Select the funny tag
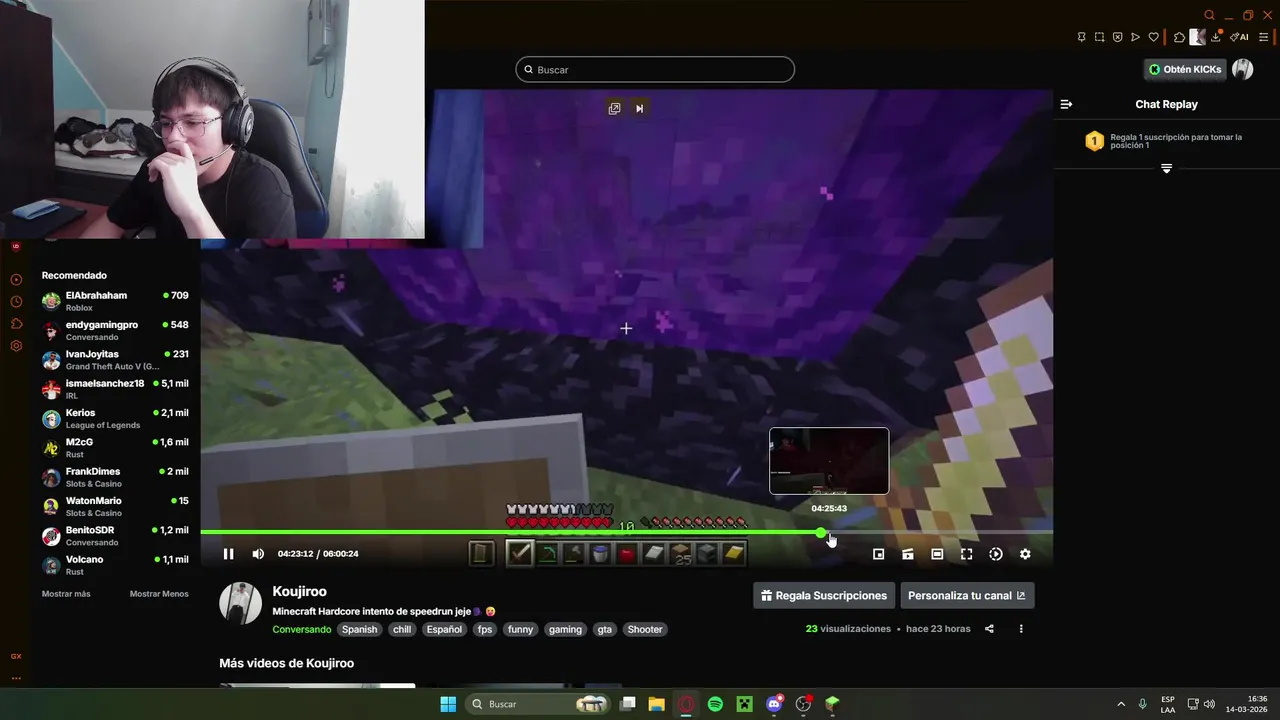This screenshot has width=1280, height=720. pyautogui.click(x=520, y=629)
